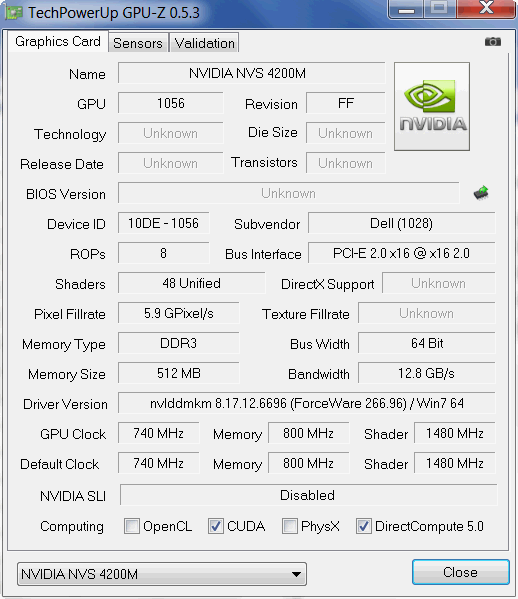Toggle the PhysX checkbox
The height and width of the screenshot is (599, 518).
pyautogui.click(x=290, y=526)
